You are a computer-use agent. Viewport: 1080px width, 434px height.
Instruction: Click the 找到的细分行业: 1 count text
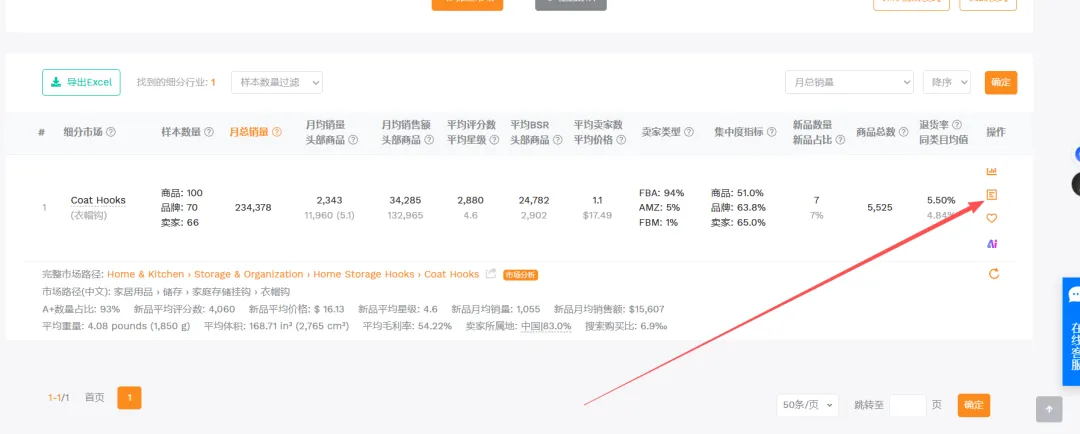tap(176, 82)
